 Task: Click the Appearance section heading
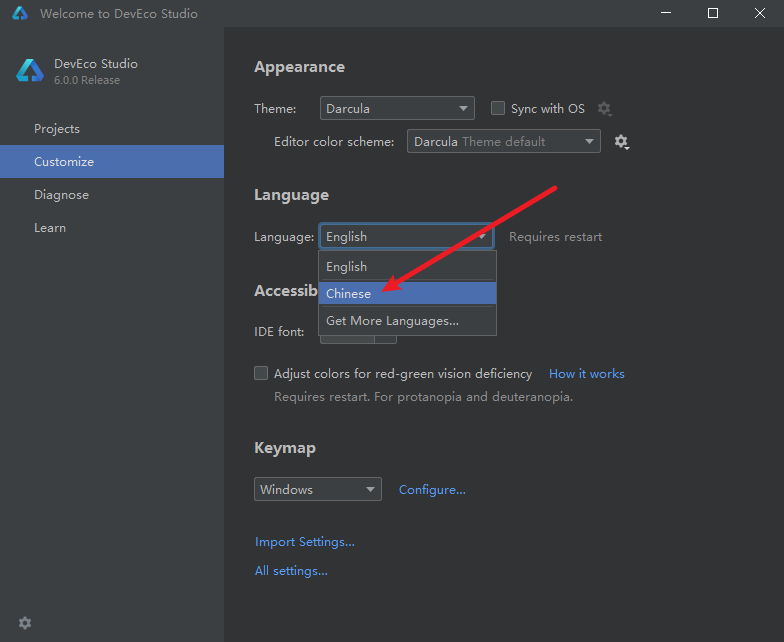click(300, 67)
